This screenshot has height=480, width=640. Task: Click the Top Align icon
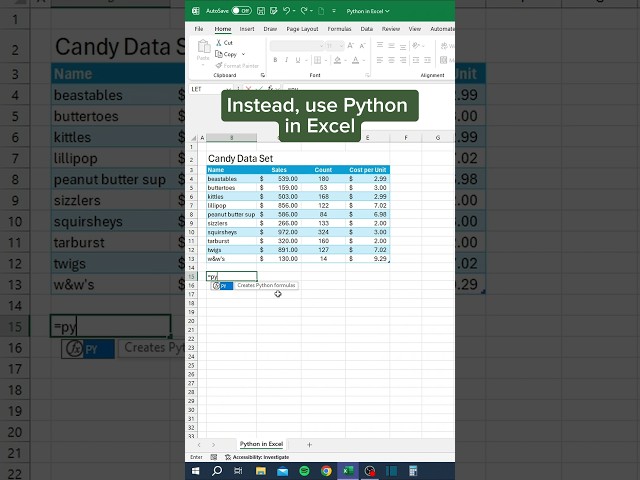[x=380, y=46]
